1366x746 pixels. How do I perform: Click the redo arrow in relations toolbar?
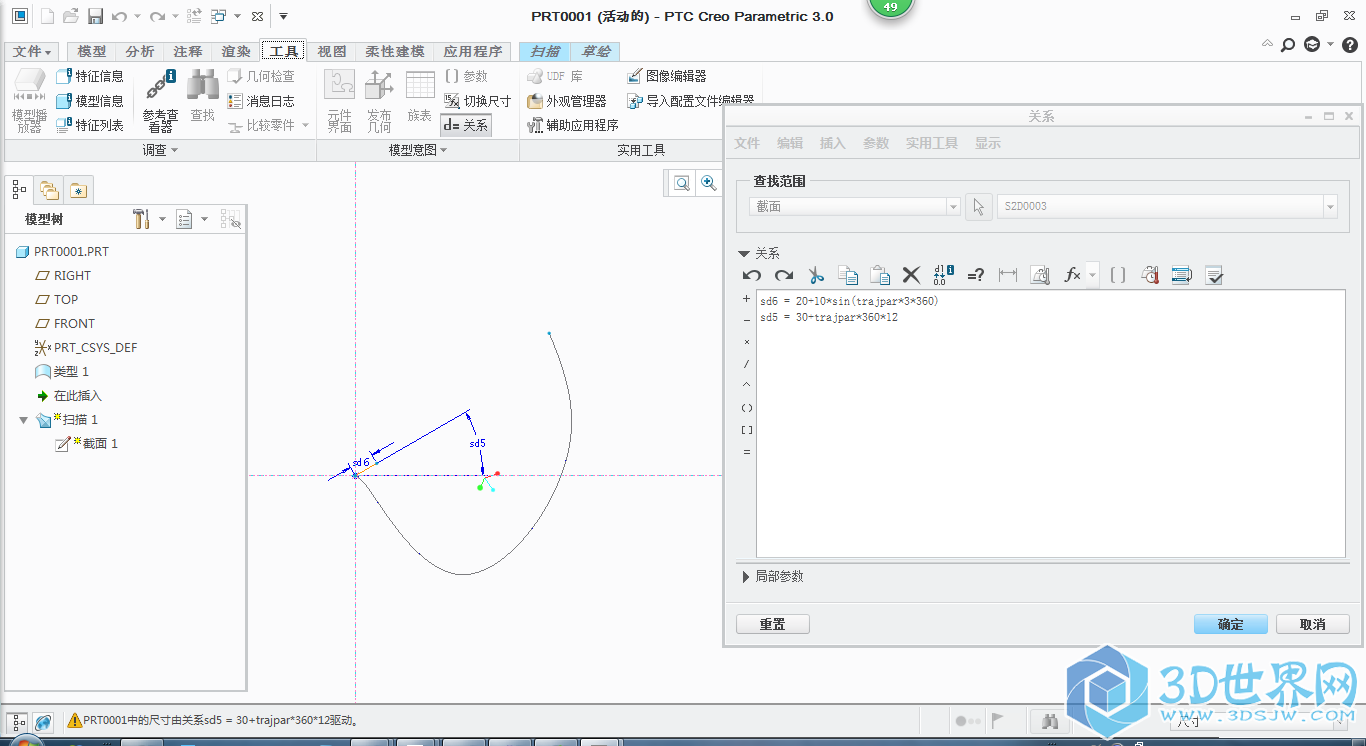(784, 275)
